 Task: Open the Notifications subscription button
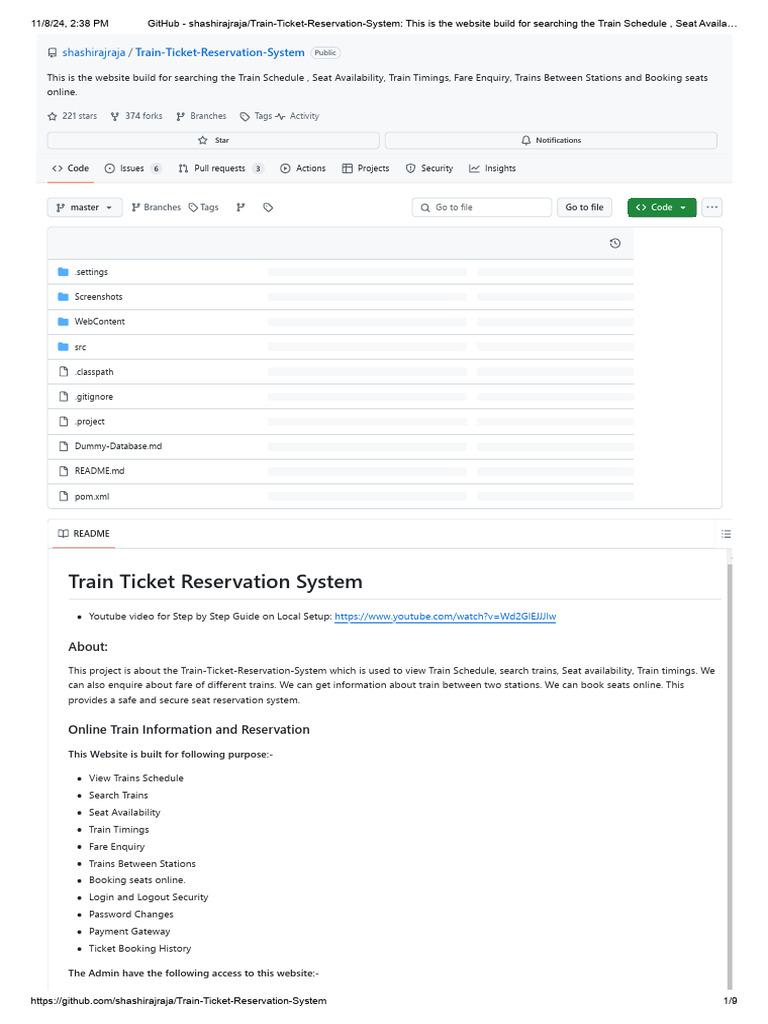(550, 141)
